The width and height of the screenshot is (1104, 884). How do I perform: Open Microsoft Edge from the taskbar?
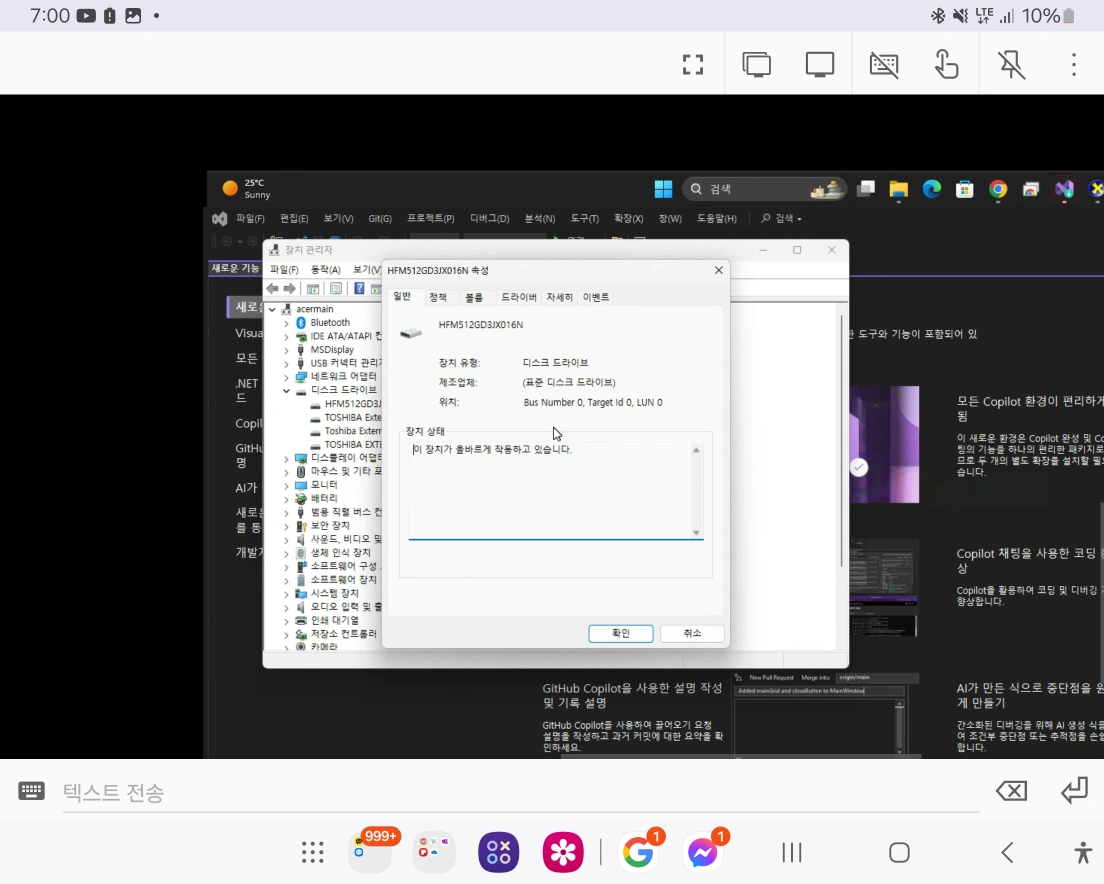click(931, 189)
